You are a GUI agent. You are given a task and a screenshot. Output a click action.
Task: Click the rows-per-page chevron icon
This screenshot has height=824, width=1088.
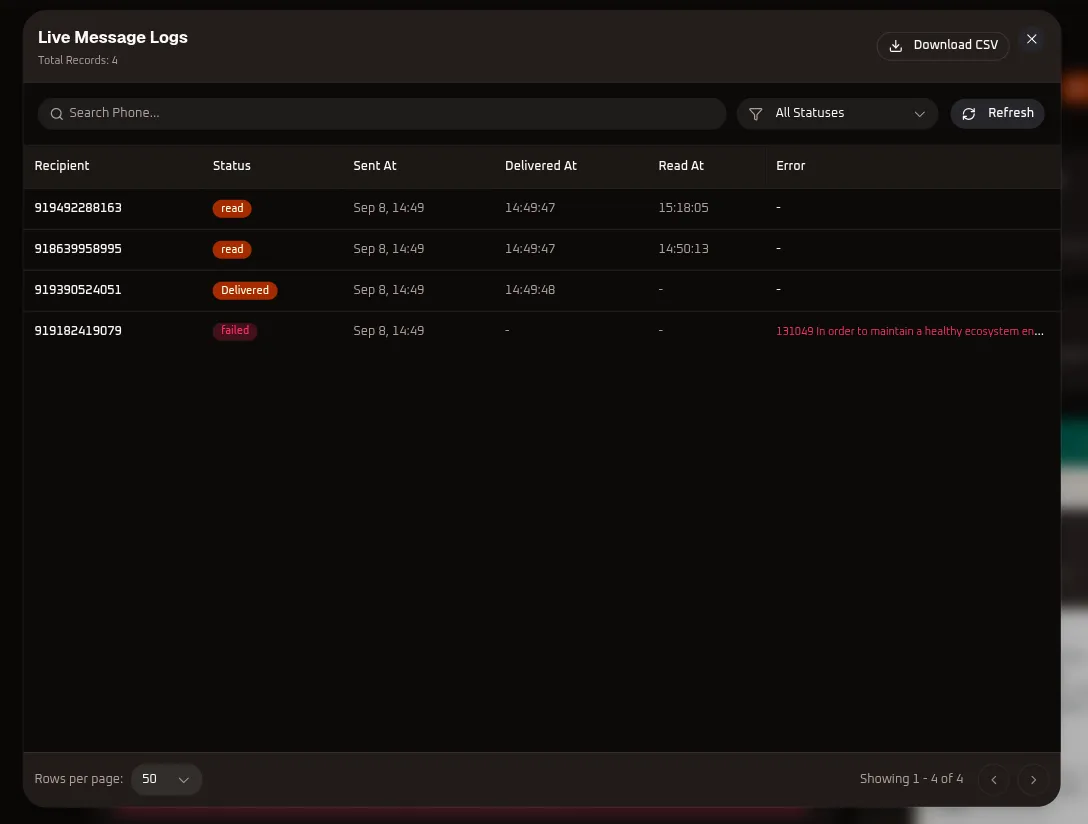[184, 780]
